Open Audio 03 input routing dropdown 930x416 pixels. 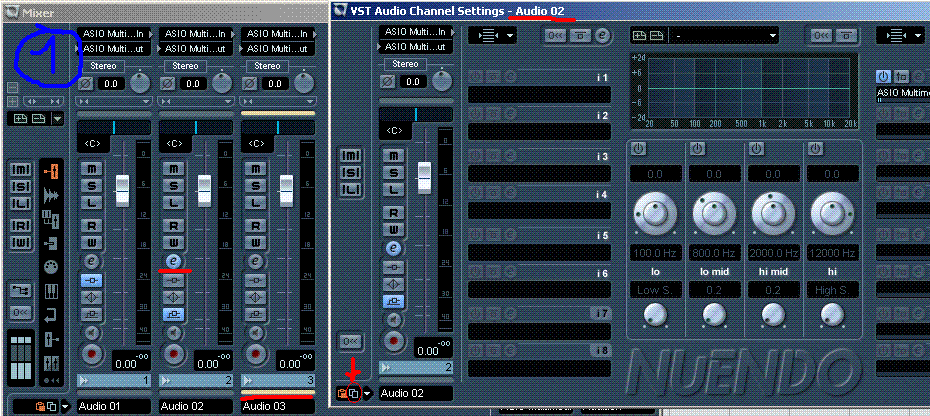click(278, 34)
